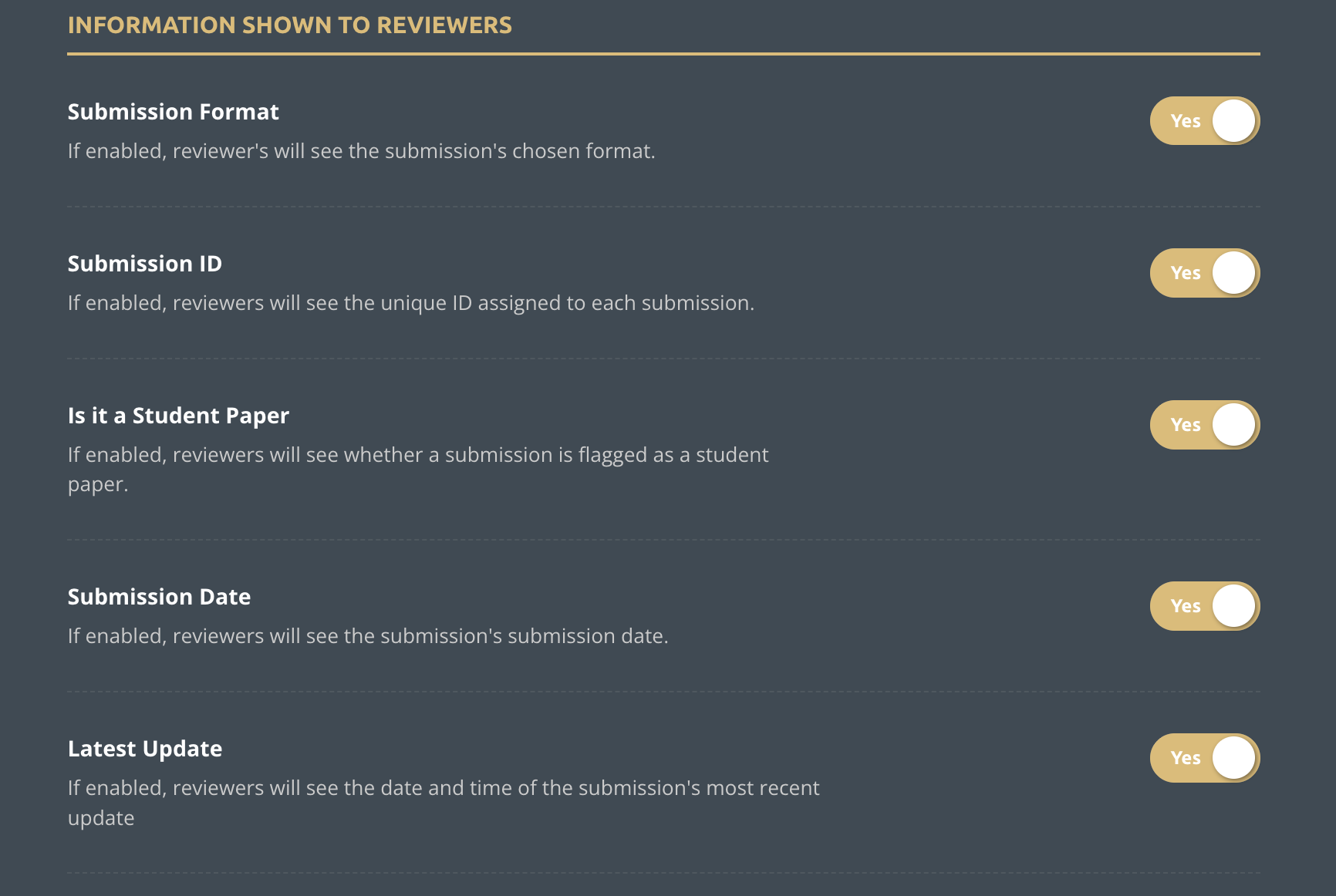Disable the Submission ID toggle
The width and height of the screenshot is (1336, 896).
[x=1204, y=273]
